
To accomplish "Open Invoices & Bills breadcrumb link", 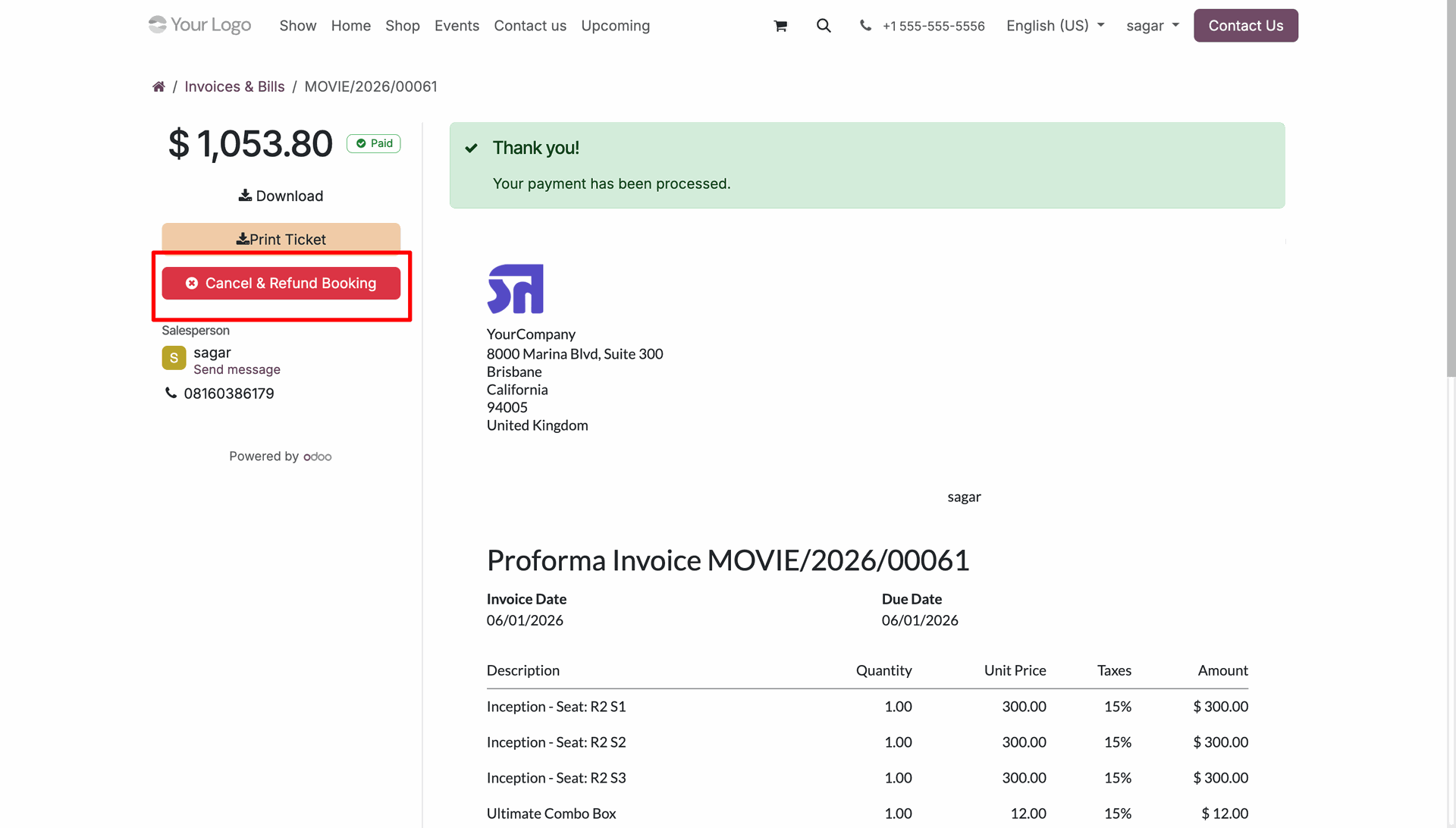I will [x=234, y=86].
